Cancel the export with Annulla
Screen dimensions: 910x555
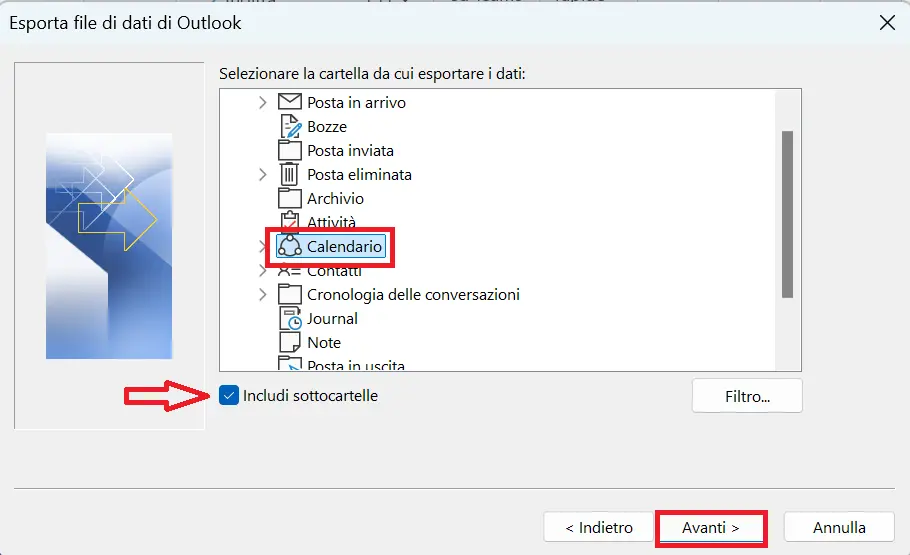tap(839, 527)
